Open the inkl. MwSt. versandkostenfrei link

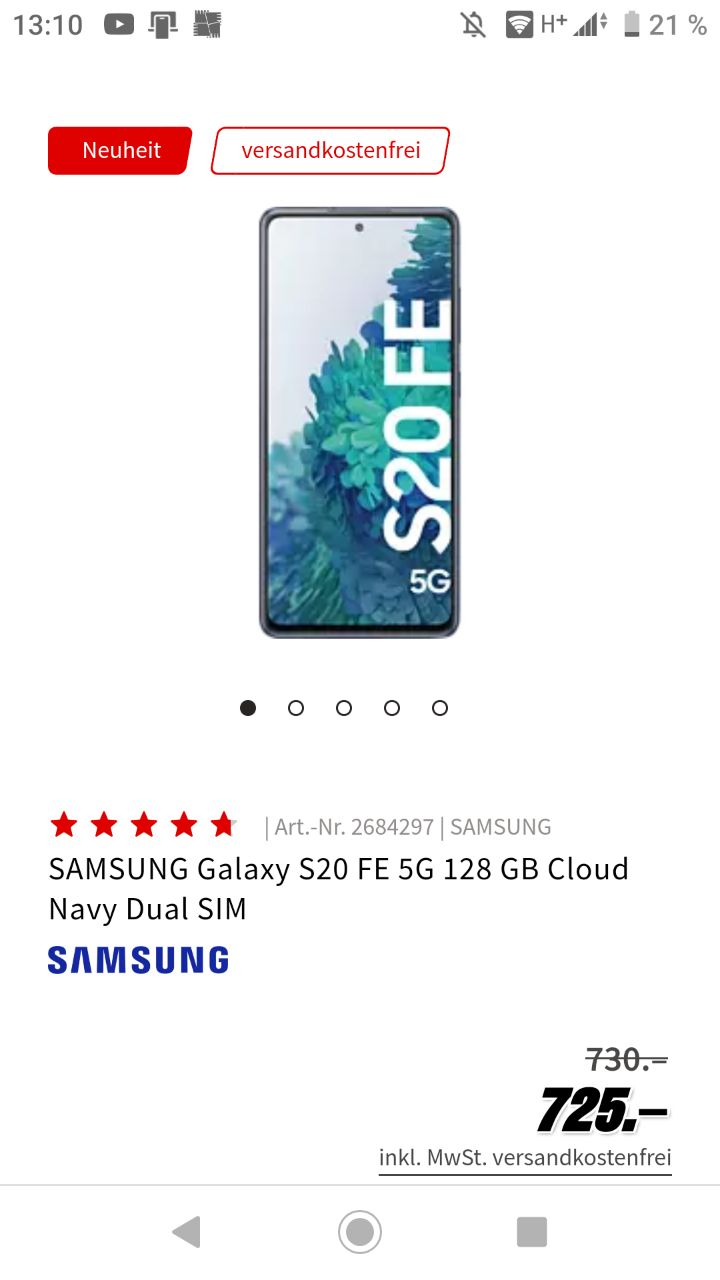[x=525, y=1158]
